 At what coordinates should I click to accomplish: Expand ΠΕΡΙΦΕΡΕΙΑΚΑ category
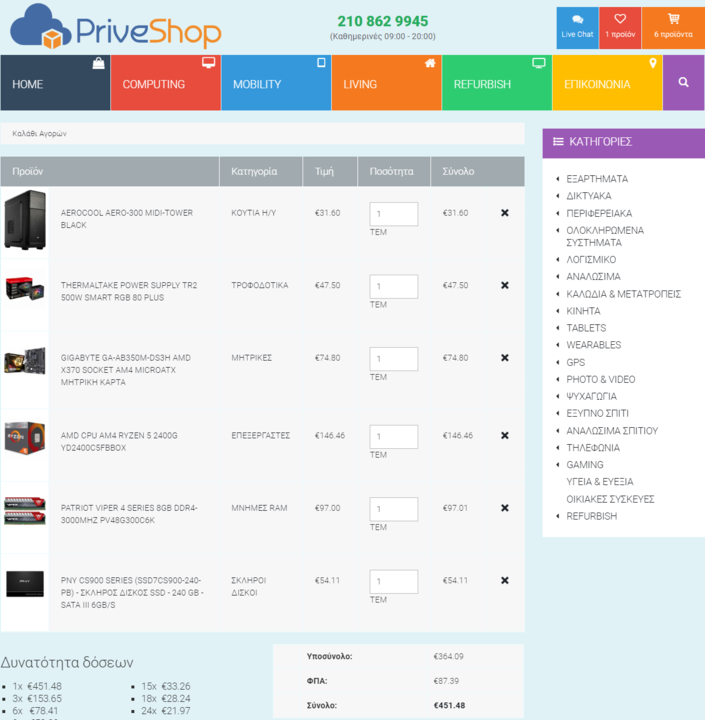pos(599,214)
